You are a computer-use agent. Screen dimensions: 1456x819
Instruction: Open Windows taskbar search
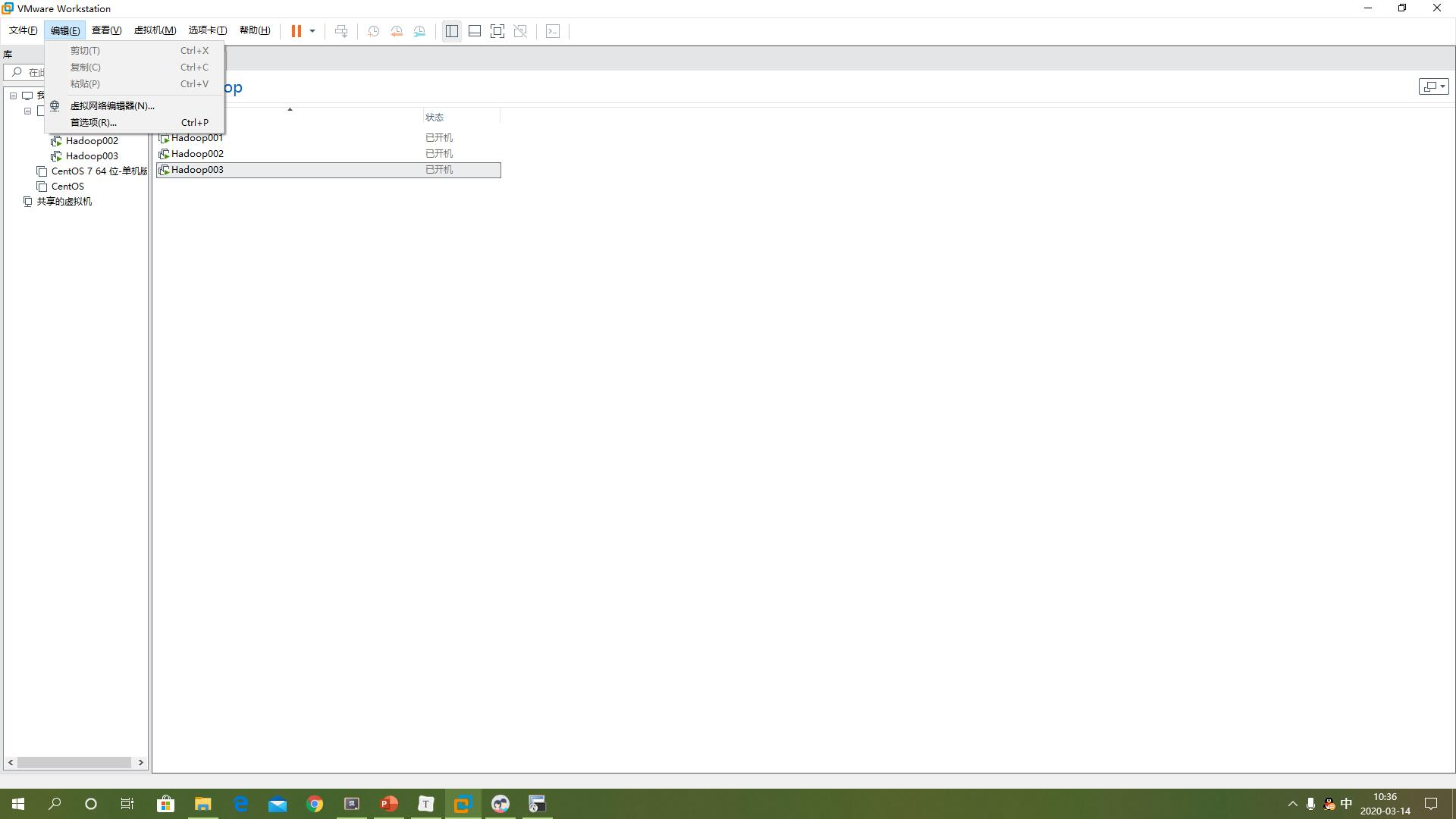[x=55, y=804]
